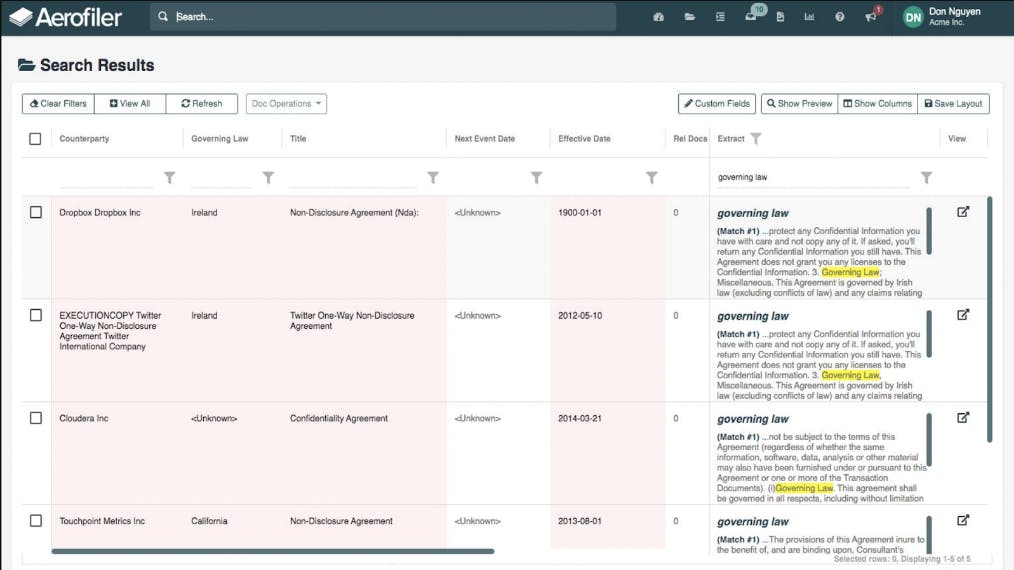This screenshot has width=1014, height=570.
Task: Open the help question mark icon
Action: 839,17
